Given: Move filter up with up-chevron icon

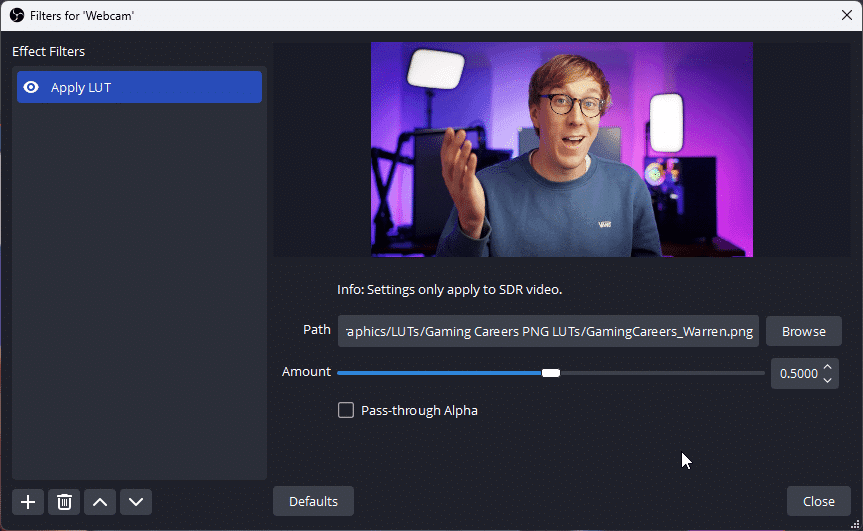Looking at the screenshot, I should pyautogui.click(x=100, y=502).
